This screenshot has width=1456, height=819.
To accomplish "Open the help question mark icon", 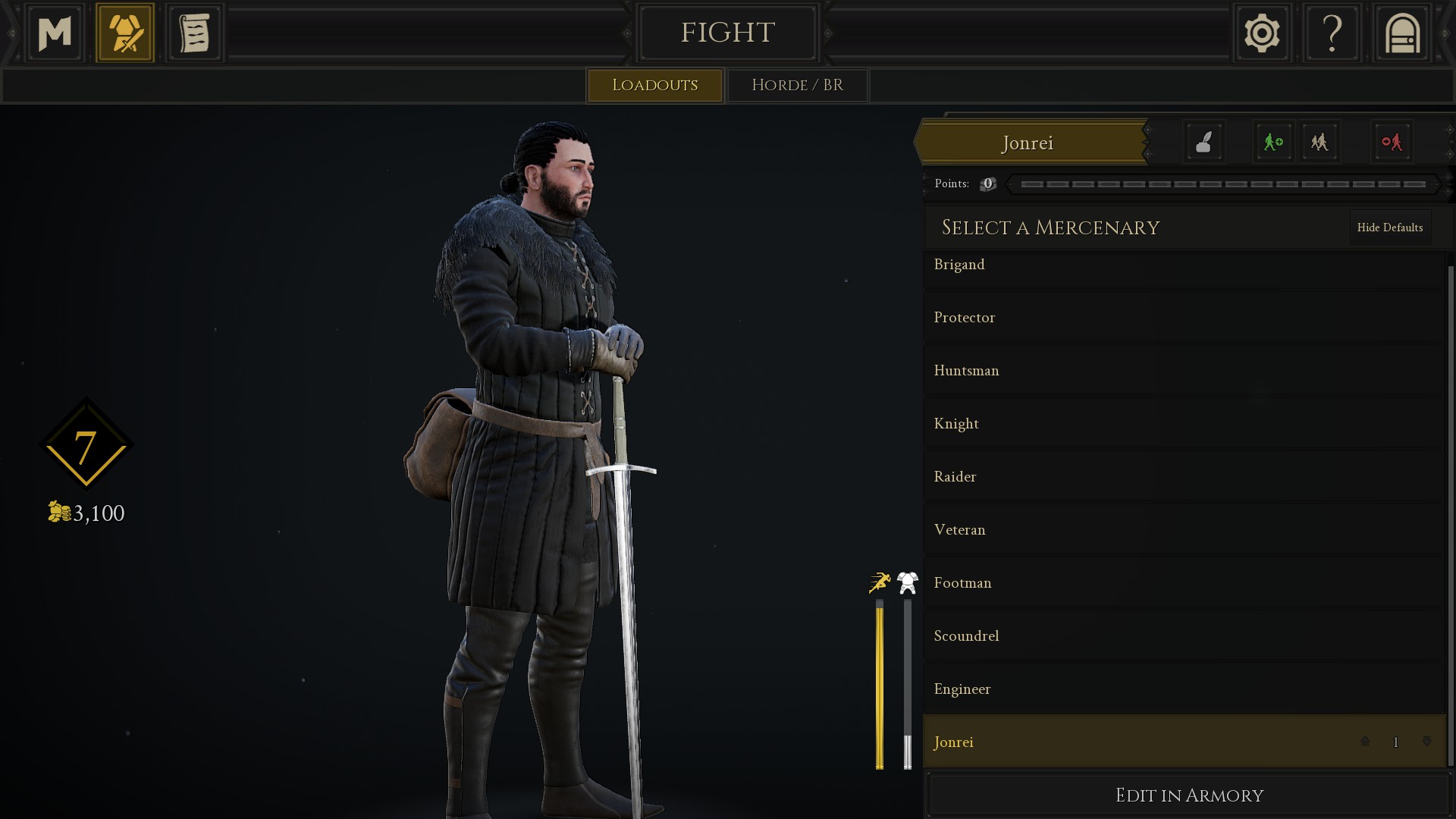I will pyautogui.click(x=1332, y=33).
